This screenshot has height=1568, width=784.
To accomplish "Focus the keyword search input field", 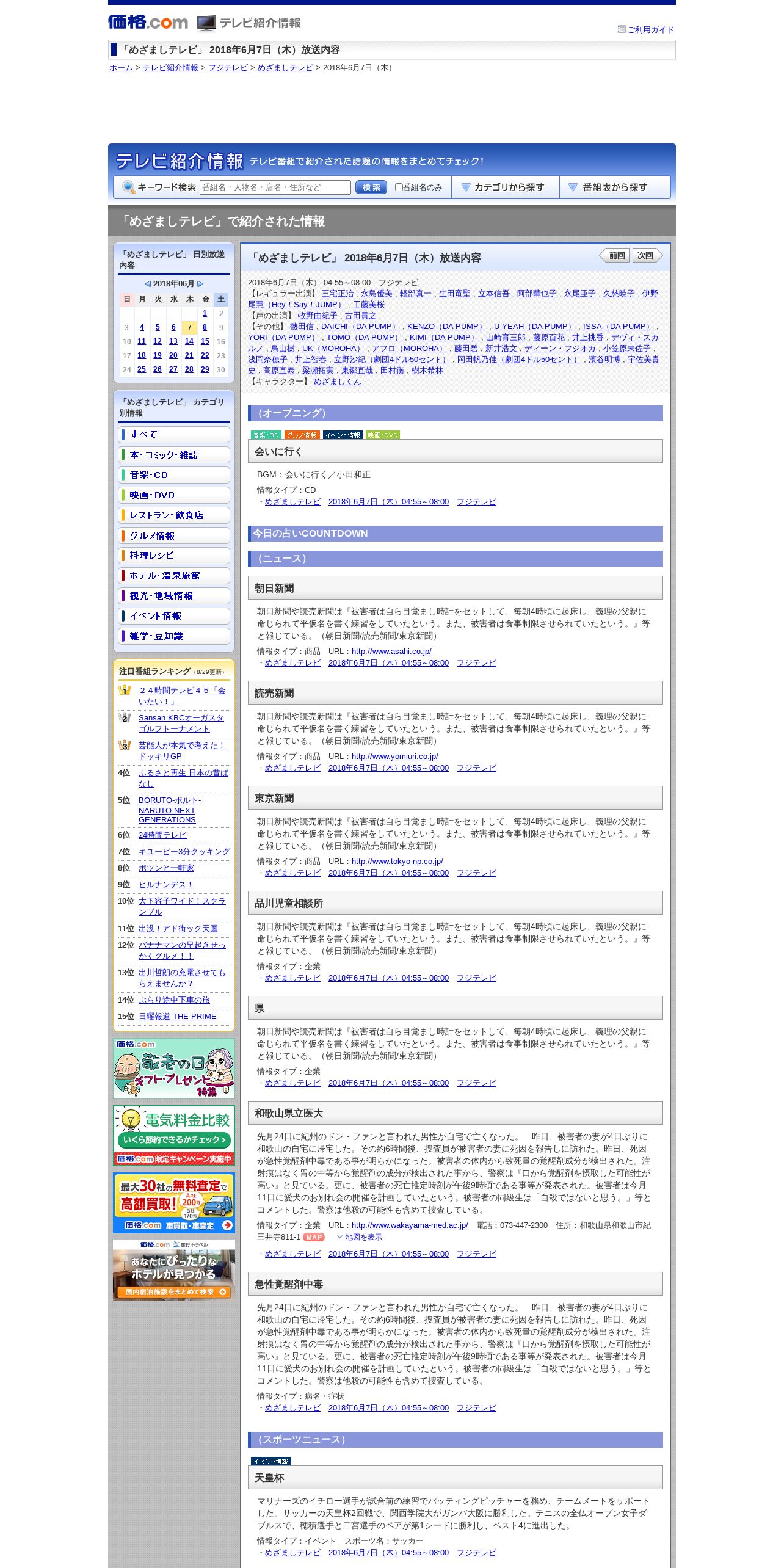I will pos(275,187).
